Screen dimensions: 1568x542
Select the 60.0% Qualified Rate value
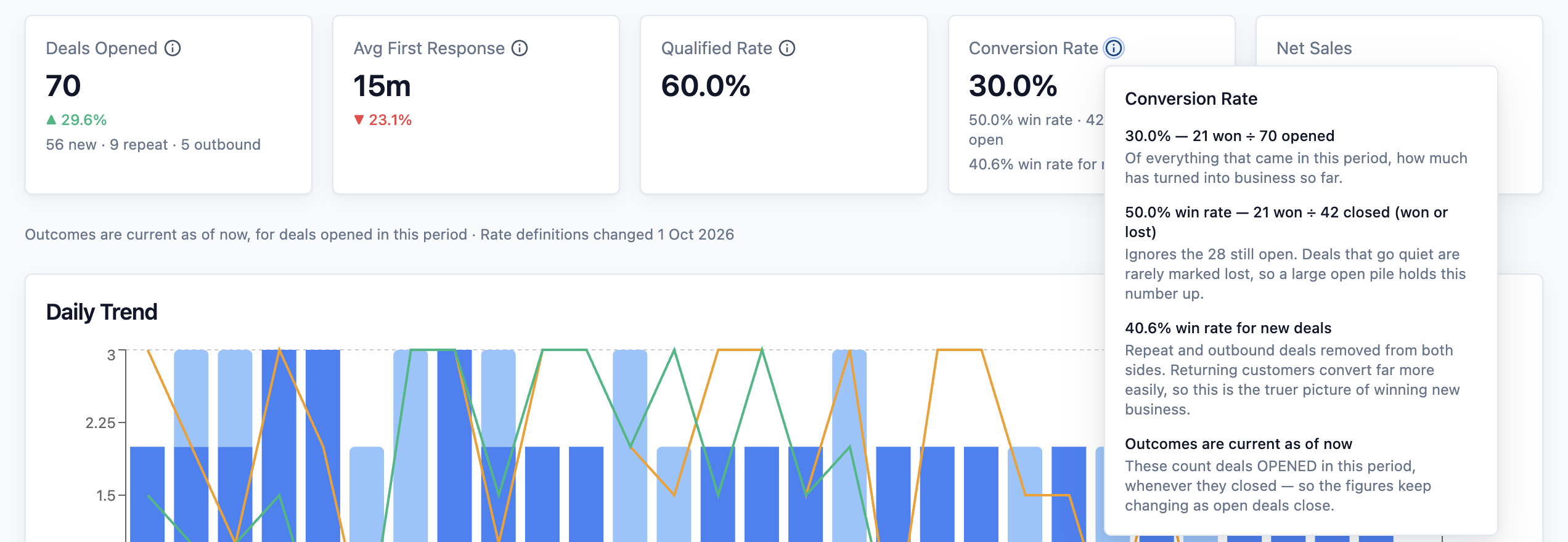[x=706, y=86]
